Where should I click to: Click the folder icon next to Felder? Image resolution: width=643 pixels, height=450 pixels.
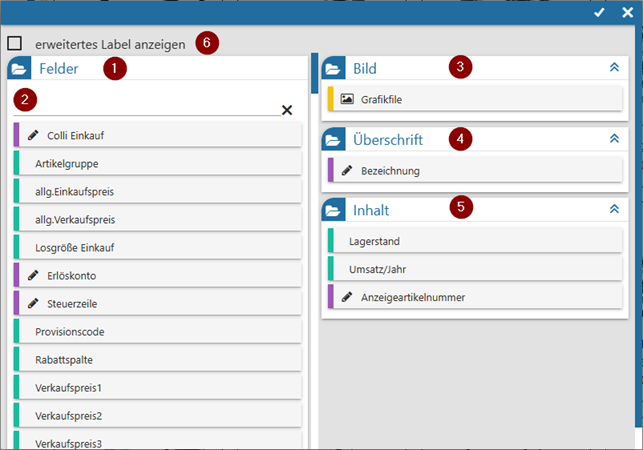[21, 69]
